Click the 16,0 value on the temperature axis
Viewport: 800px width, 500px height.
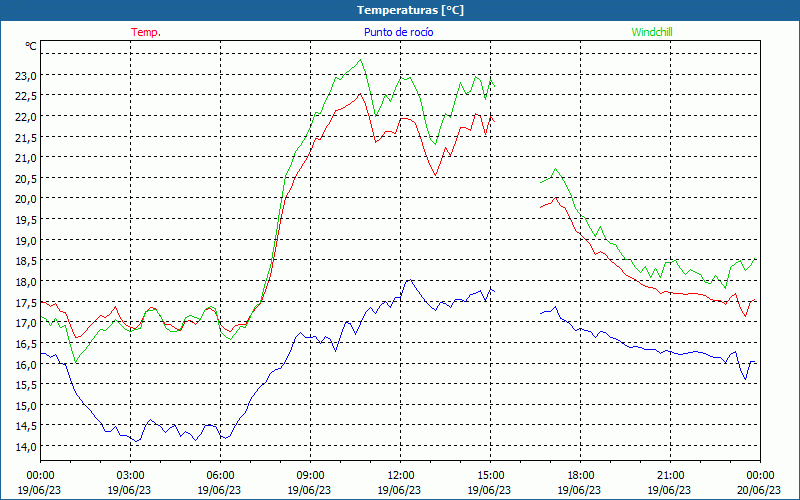[26, 364]
